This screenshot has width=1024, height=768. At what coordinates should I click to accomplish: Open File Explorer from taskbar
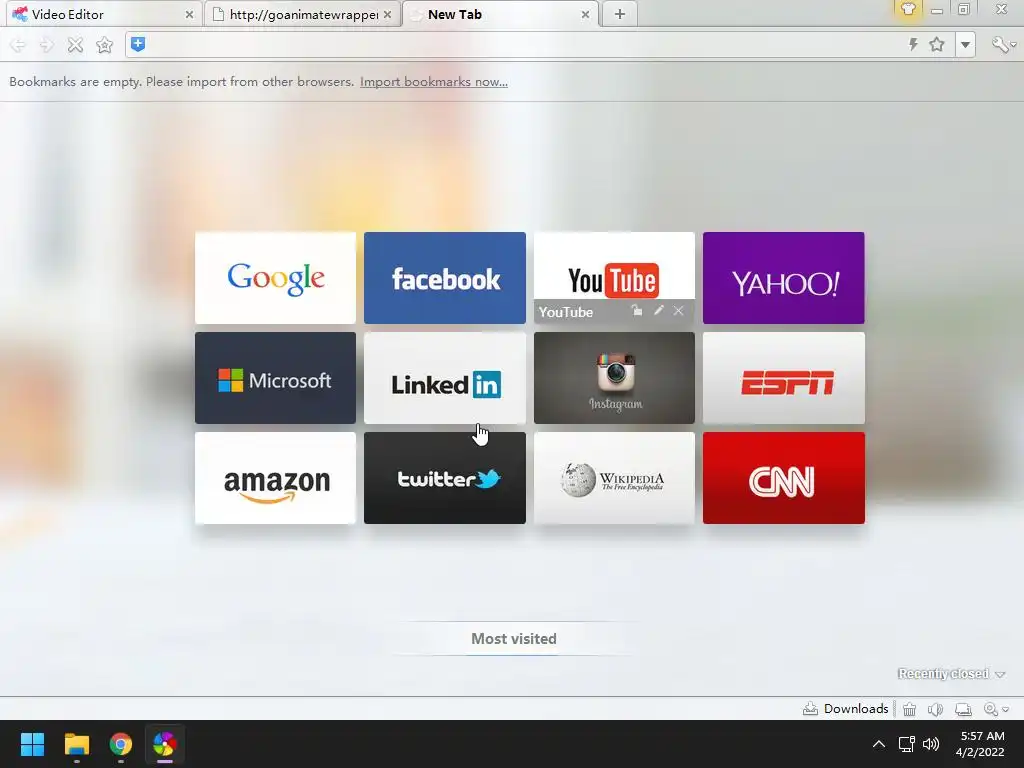tap(76, 744)
